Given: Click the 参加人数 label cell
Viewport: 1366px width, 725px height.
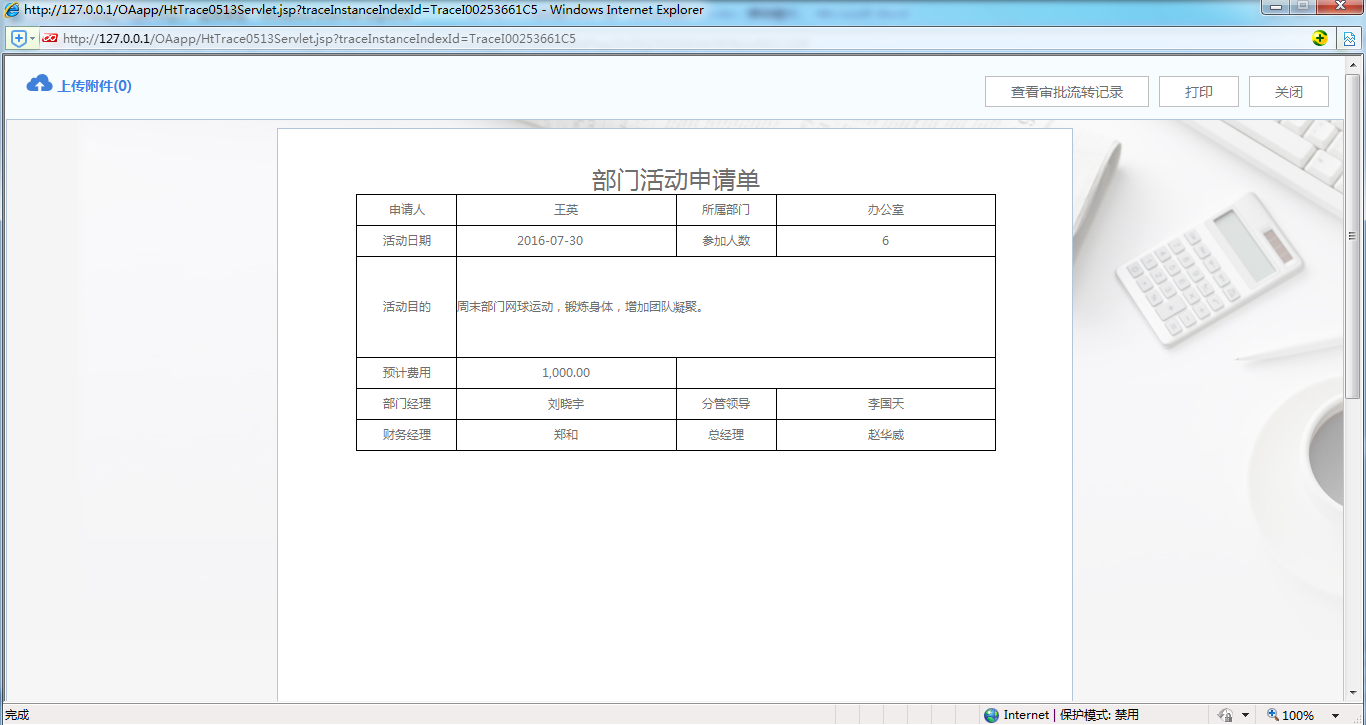Looking at the screenshot, I should click(x=726, y=241).
